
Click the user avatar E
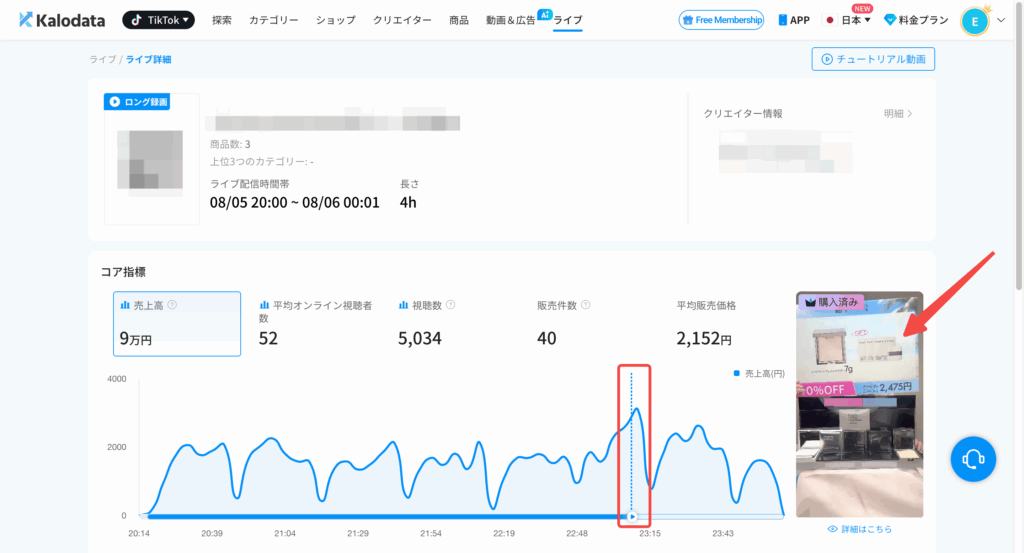point(974,22)
